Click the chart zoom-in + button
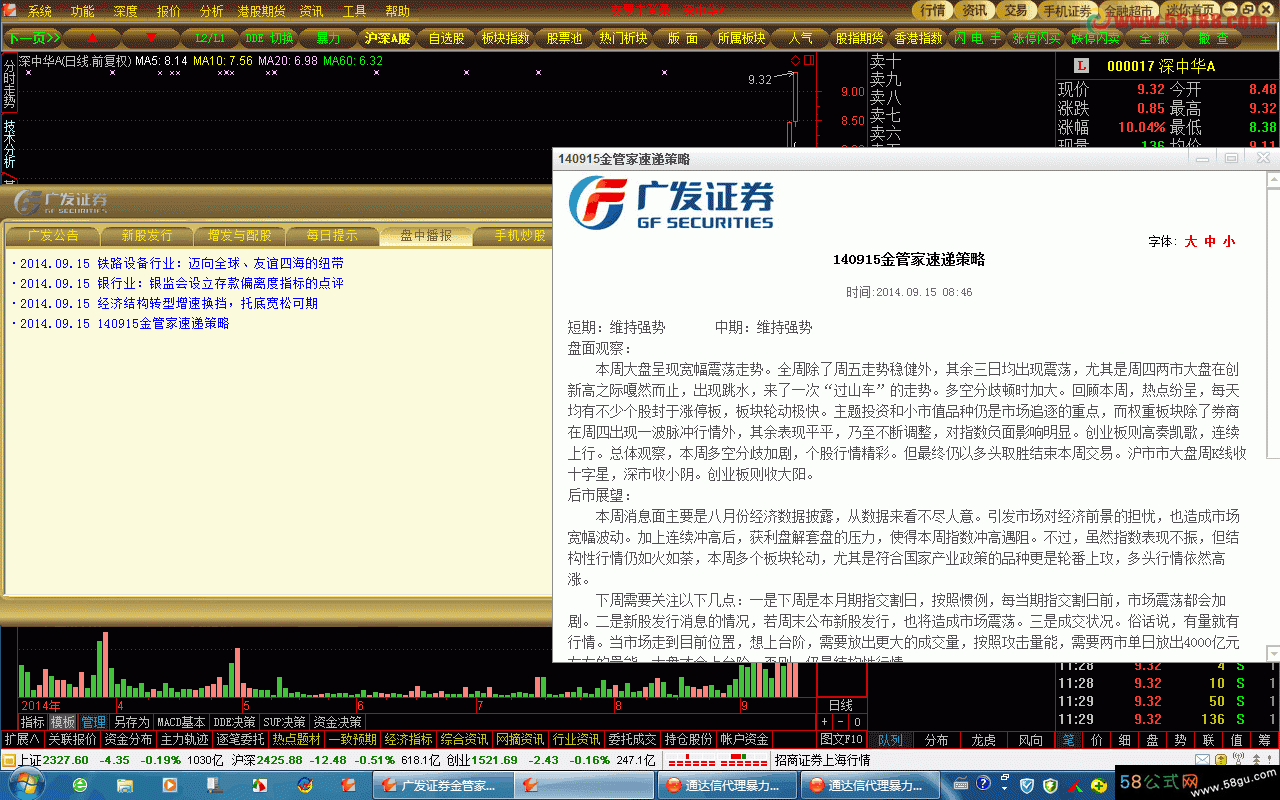The height and width of the screenshot is (800, 1280). pyautogui.click(x=825, y=721)
